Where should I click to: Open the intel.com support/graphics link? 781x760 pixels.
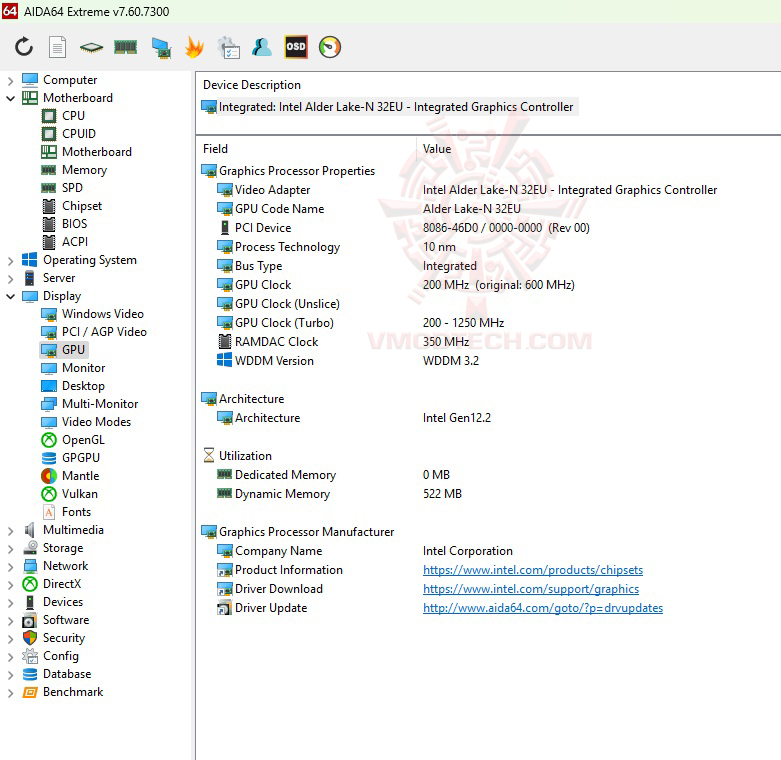coord(530,589)
